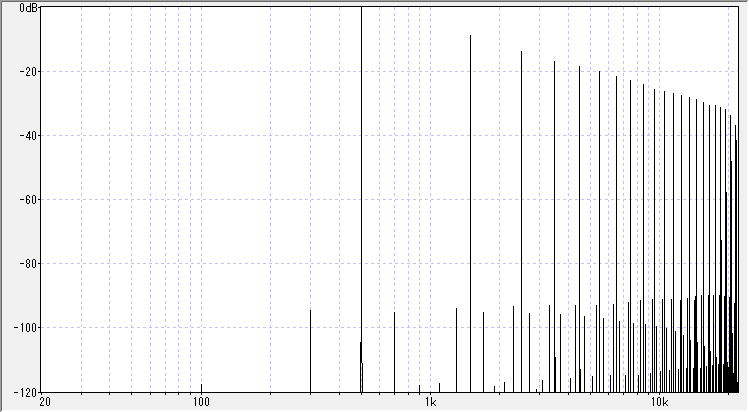Click the -40 level axis label
The image size is (749, 412).
(x=28, y=136)
